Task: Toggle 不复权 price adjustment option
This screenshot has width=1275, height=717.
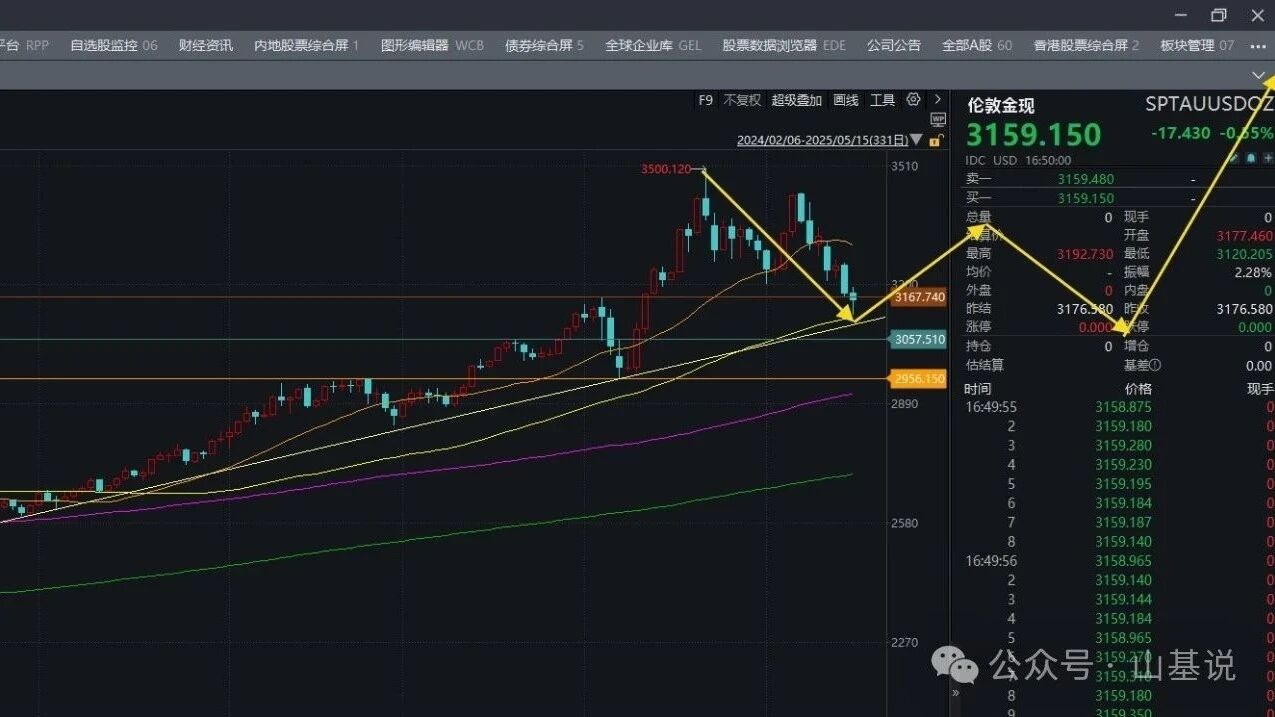Action: point(742,100)
